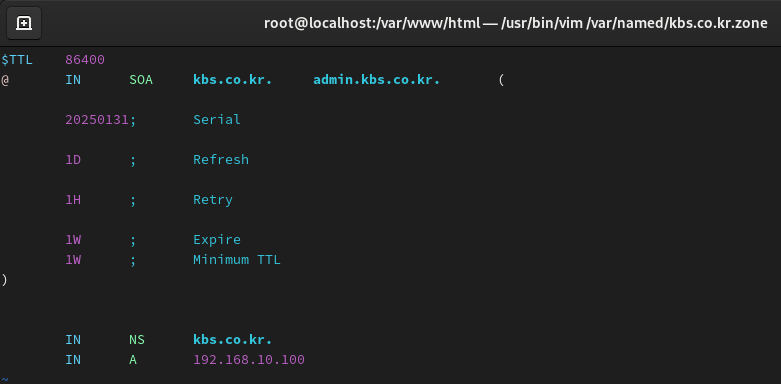Click the Refresh comment
The width and height of the screenshot is (781, 384).
click(x=221, y=159)
